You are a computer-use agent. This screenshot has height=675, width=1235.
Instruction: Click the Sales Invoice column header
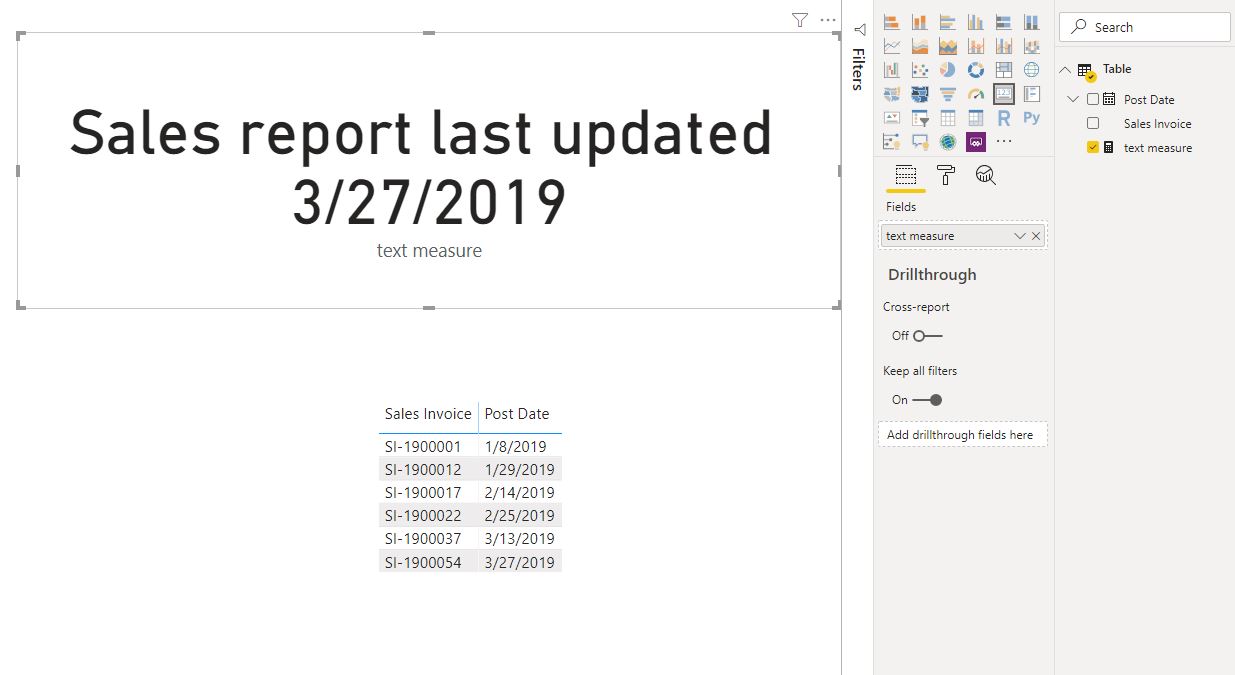tap(428, 414)
